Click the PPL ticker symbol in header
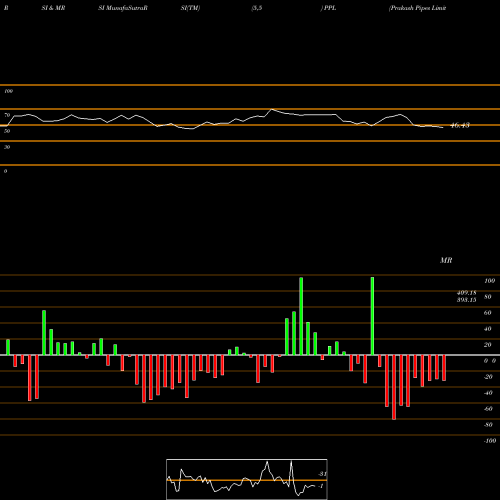This screenshot has width=500, height=500. point(329,8)
